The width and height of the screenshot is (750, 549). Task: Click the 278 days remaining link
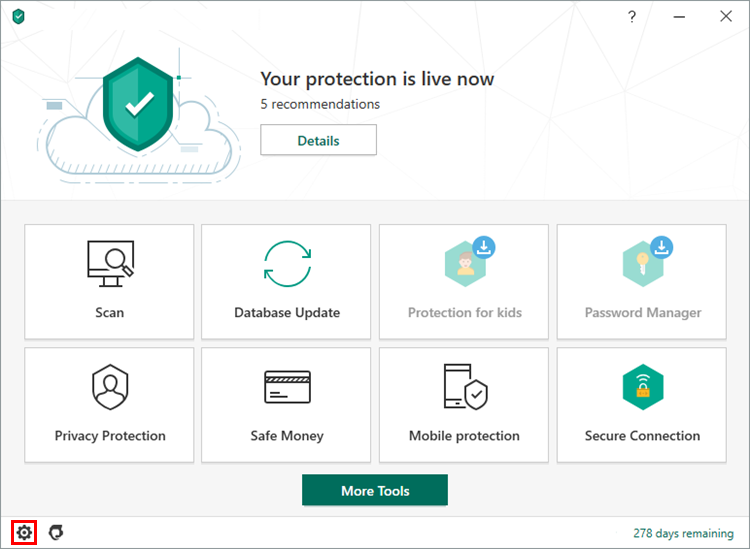(684, 533)
